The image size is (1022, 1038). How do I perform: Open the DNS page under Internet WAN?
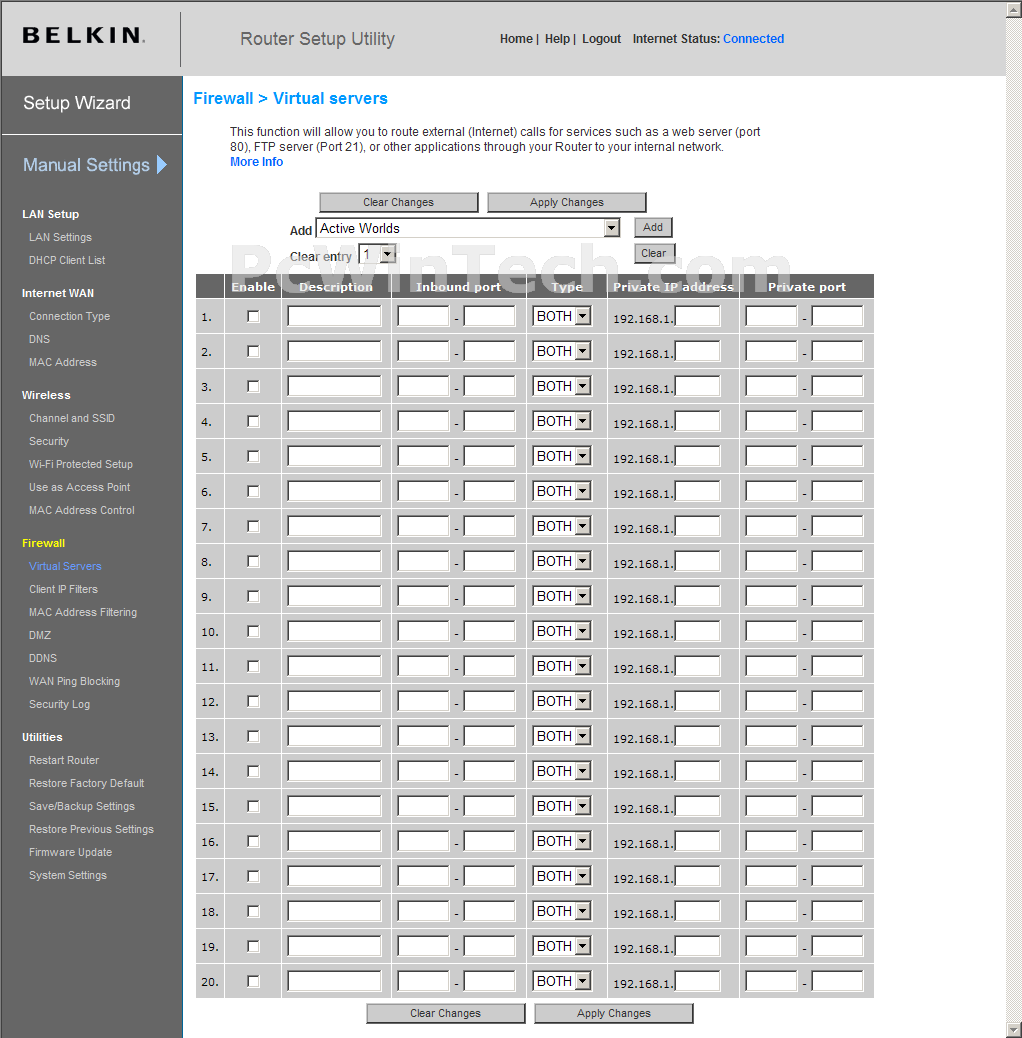click(39, 339)
